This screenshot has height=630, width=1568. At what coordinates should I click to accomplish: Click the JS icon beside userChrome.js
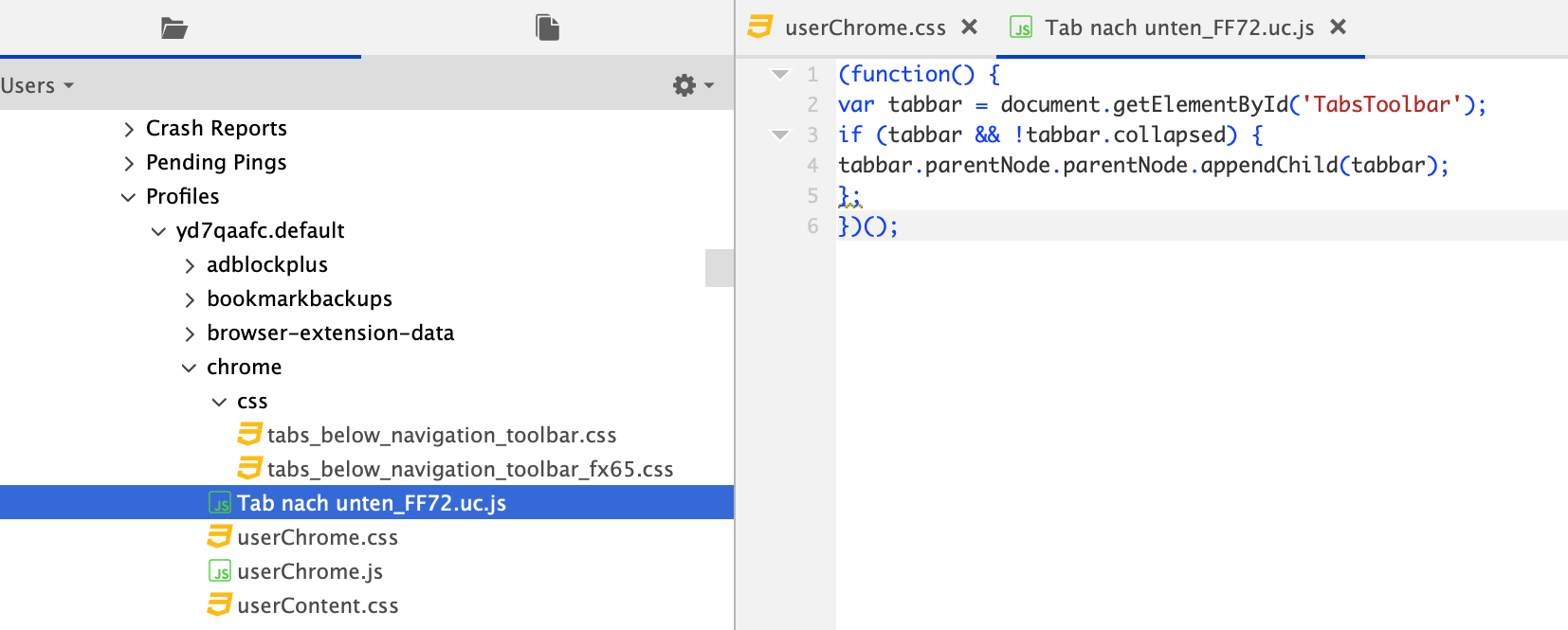220,571
